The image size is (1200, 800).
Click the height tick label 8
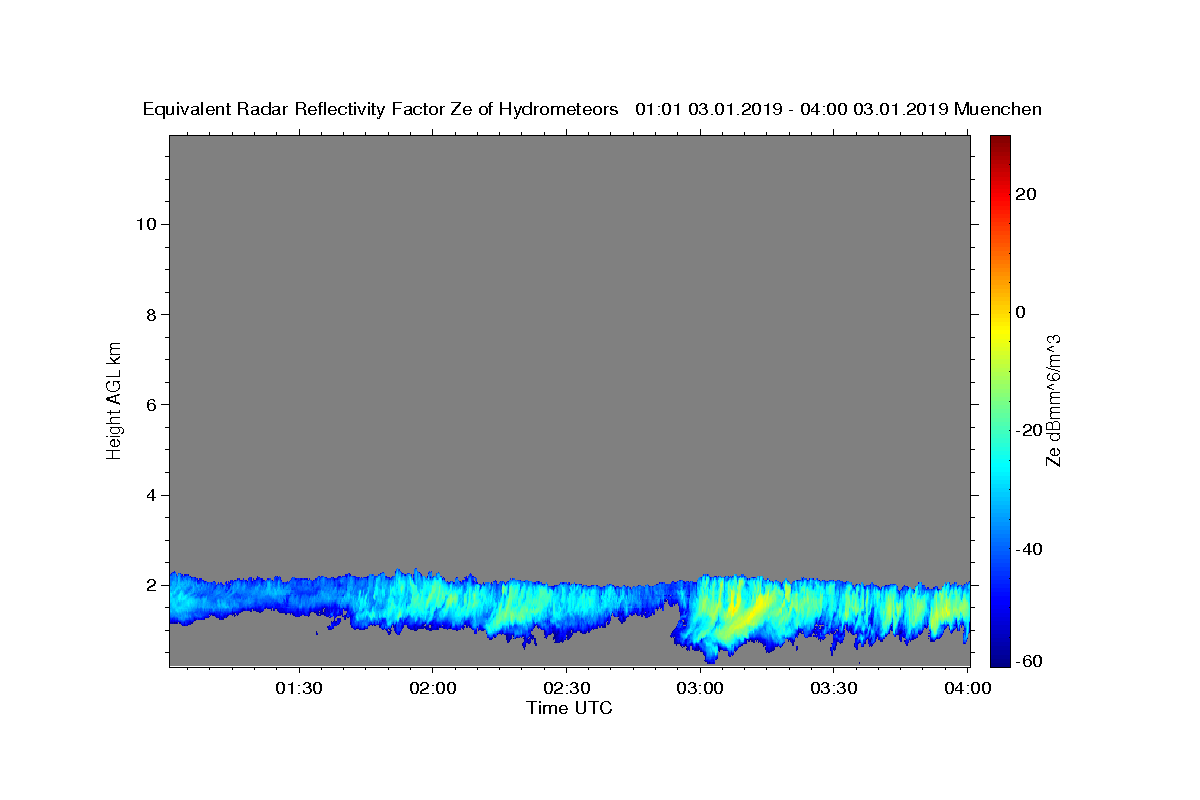[x=150, y=314]
